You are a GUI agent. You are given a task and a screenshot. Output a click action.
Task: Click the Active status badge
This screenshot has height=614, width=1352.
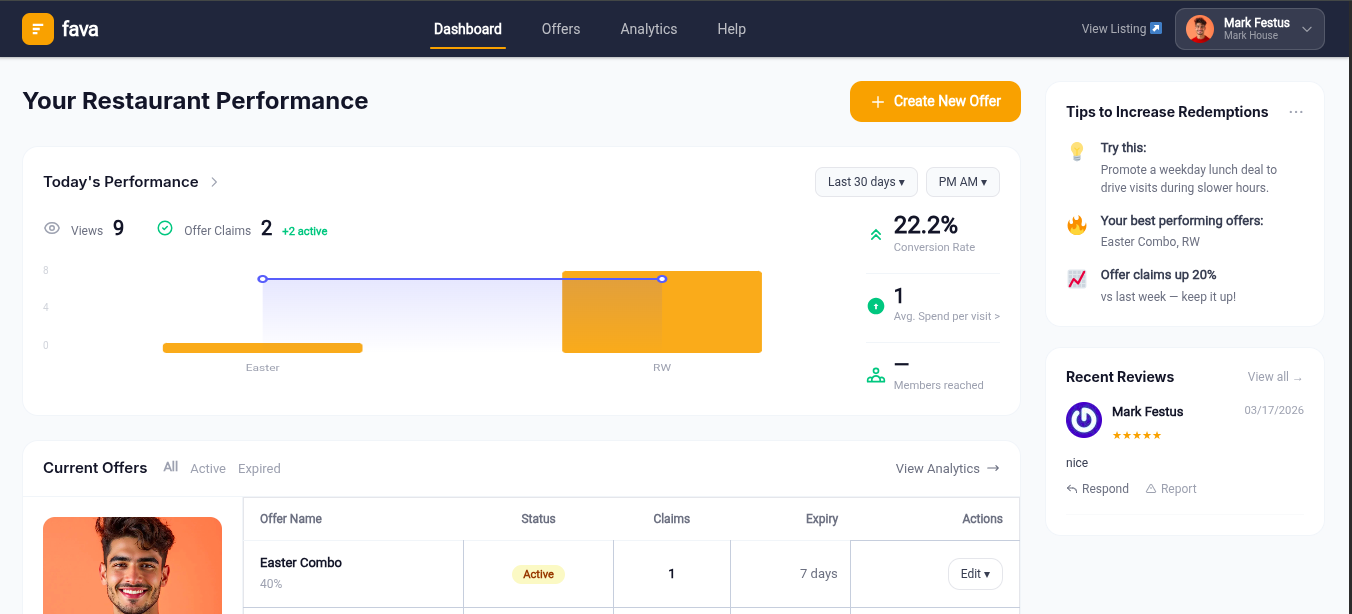(x=538, y=574)
